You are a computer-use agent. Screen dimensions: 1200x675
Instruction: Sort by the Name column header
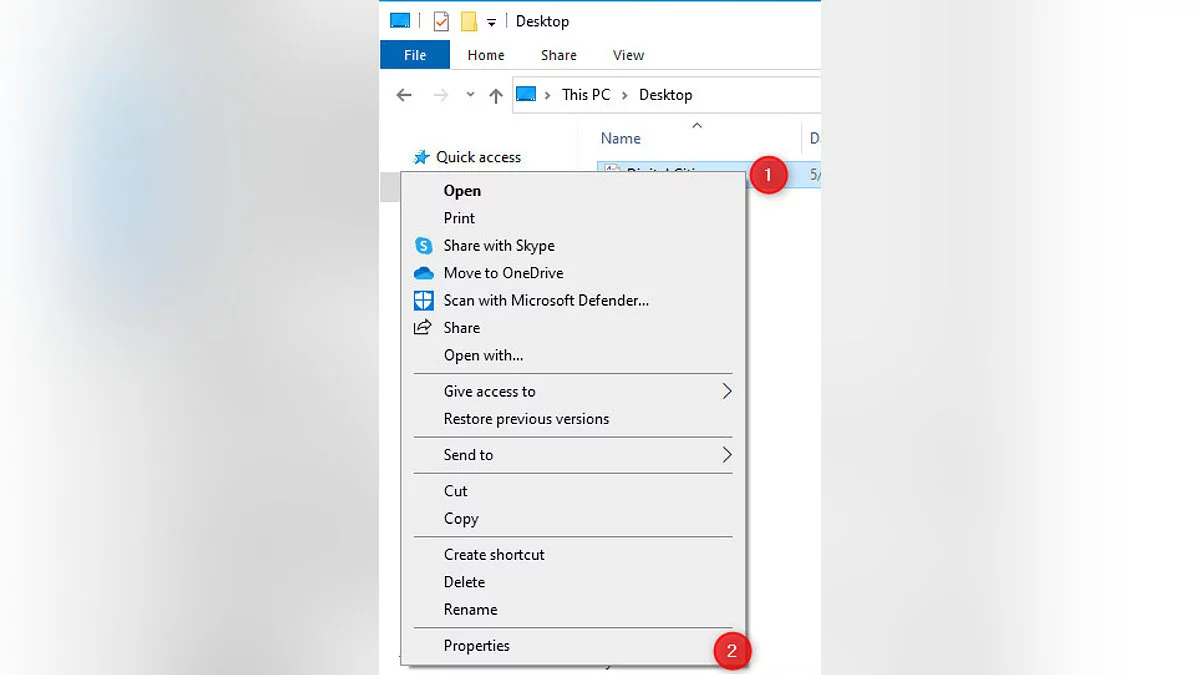point(620,139)
